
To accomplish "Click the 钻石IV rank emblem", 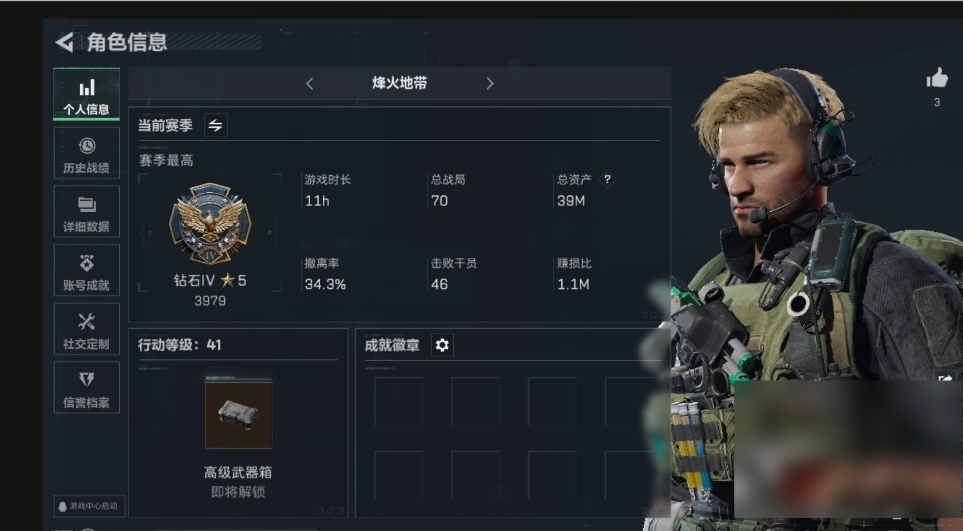I will [x=210, y=224].
